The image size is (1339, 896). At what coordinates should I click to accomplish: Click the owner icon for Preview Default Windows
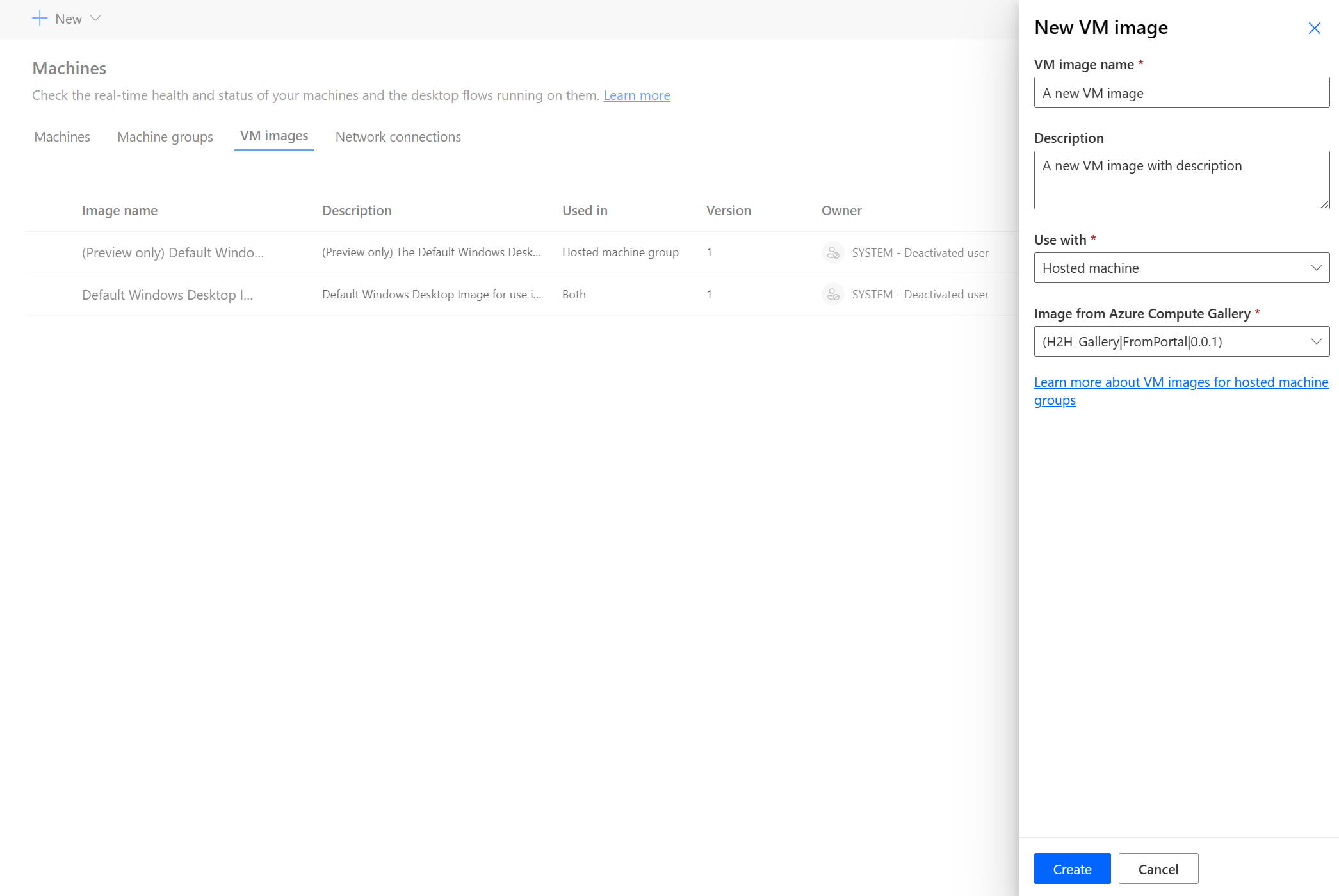click(x=833, y=252)
